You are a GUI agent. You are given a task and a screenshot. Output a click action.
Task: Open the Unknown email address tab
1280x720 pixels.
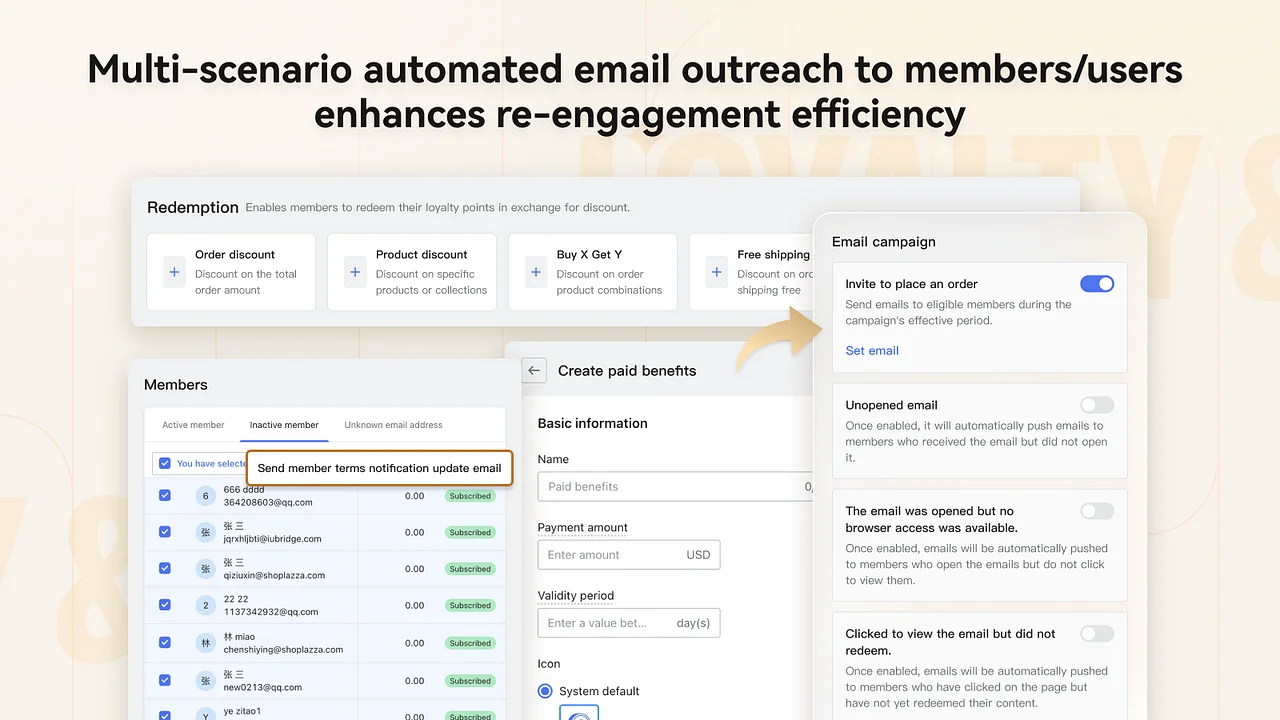[393, 425]
